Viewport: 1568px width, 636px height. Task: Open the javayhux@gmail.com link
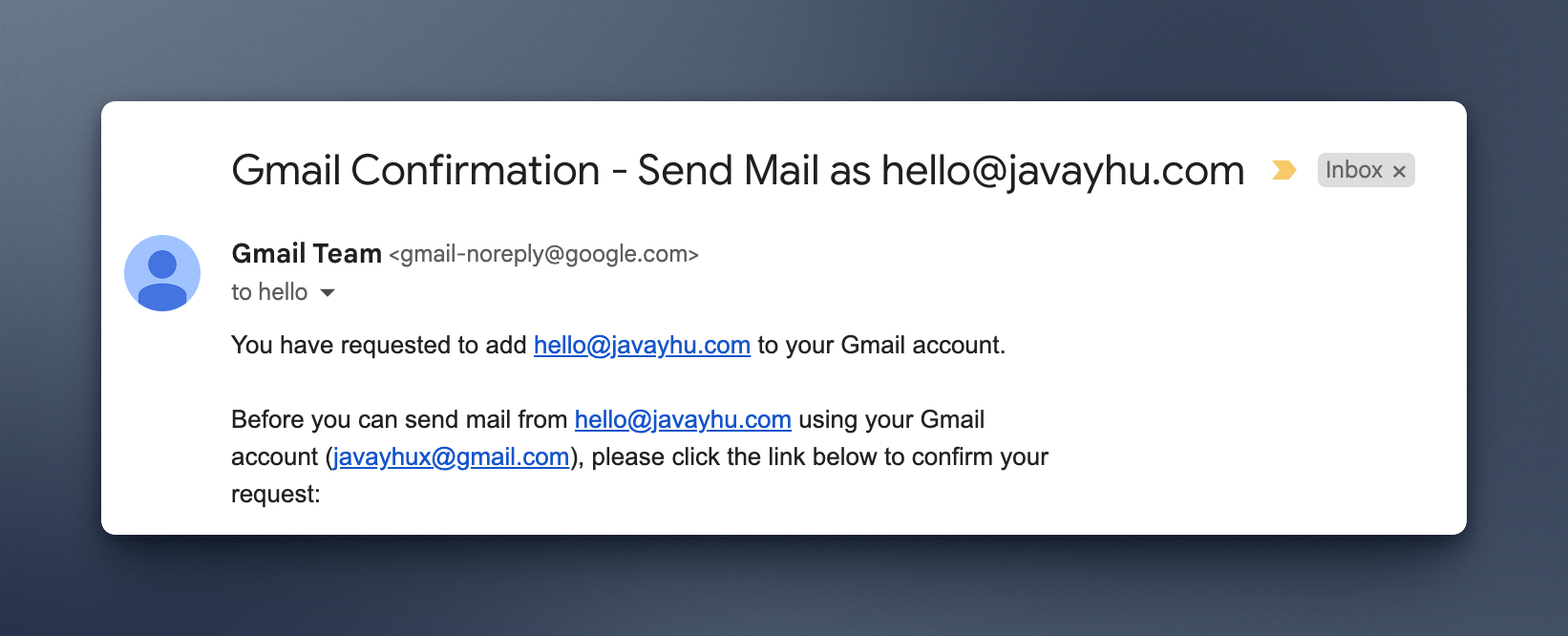pos(451,456)
